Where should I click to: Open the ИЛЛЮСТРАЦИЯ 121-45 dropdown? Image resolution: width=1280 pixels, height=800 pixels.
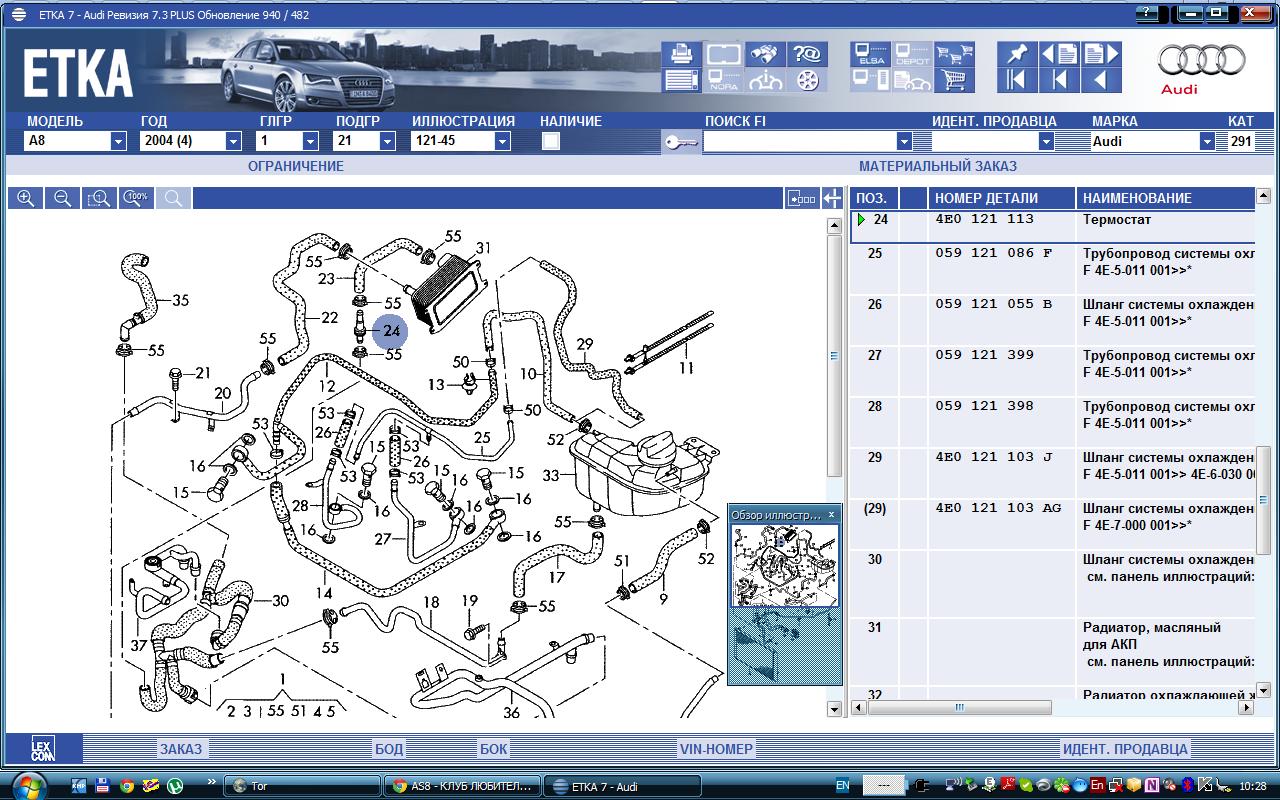click(502, 142)
